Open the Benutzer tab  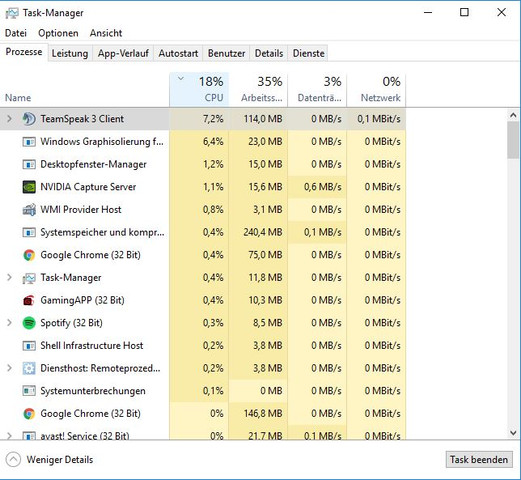[x=226, y=53]
